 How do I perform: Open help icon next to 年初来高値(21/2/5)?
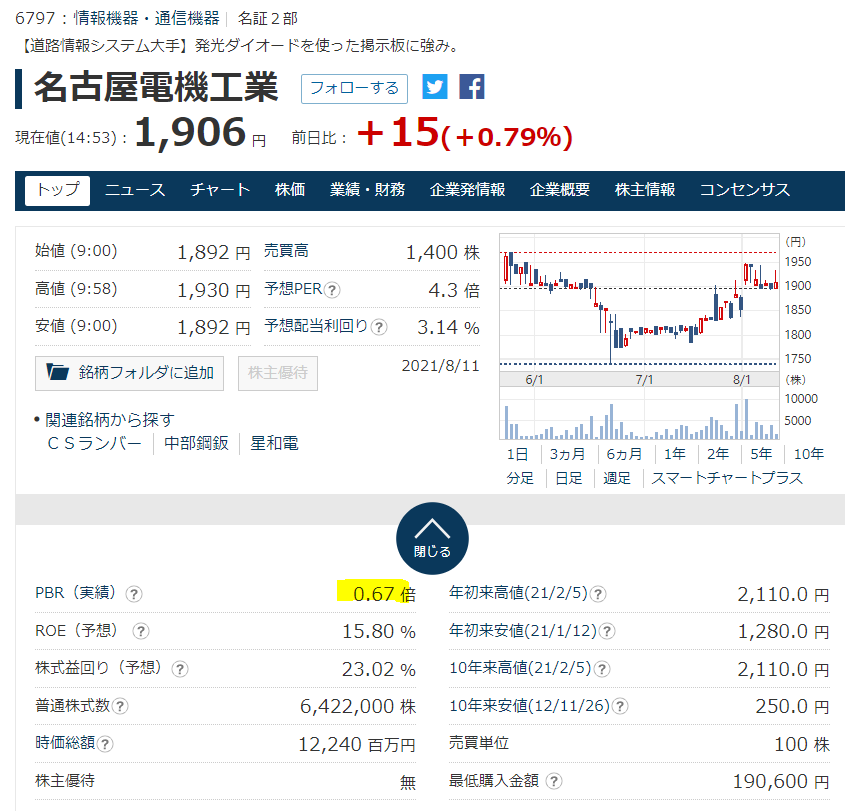pyautogui.click(x=597, y=594)
